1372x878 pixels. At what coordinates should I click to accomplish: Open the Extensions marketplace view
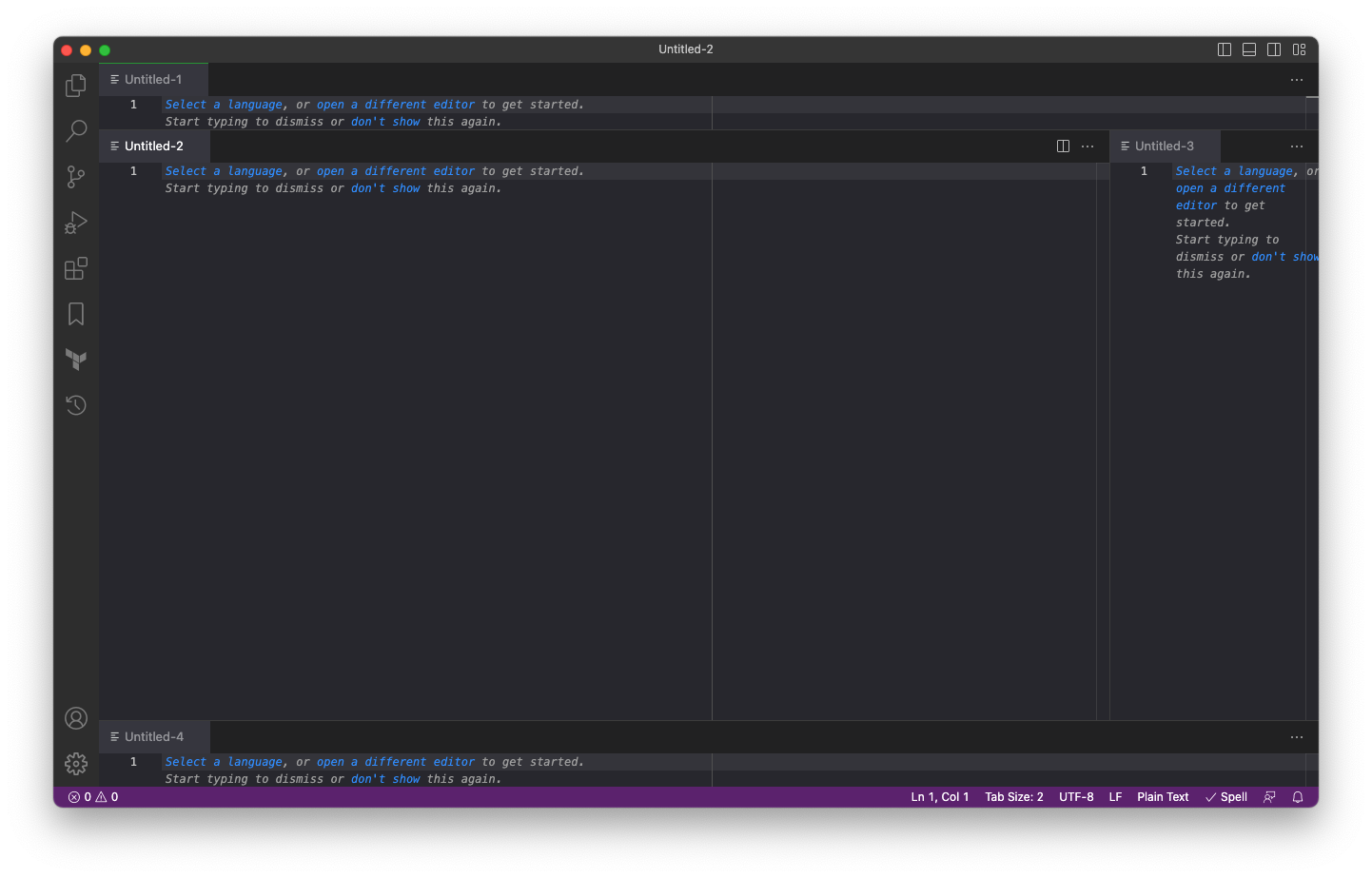[x=75, y=268]
